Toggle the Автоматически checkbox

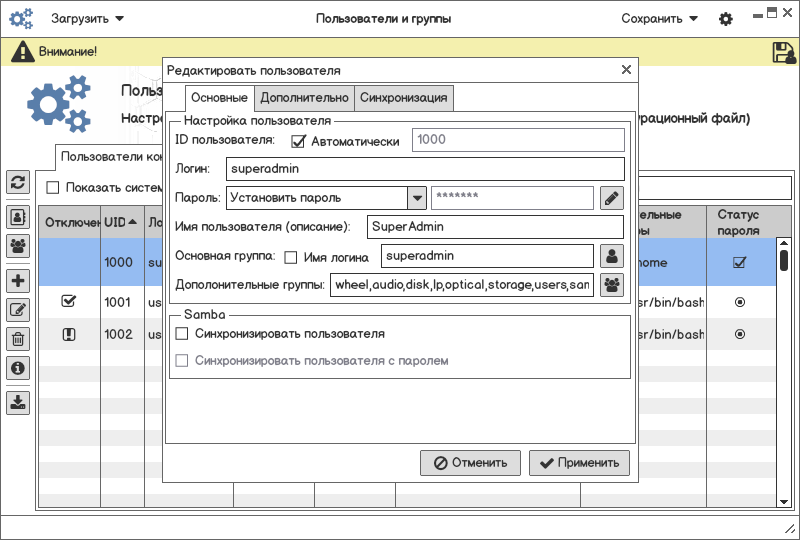(298, 141)
